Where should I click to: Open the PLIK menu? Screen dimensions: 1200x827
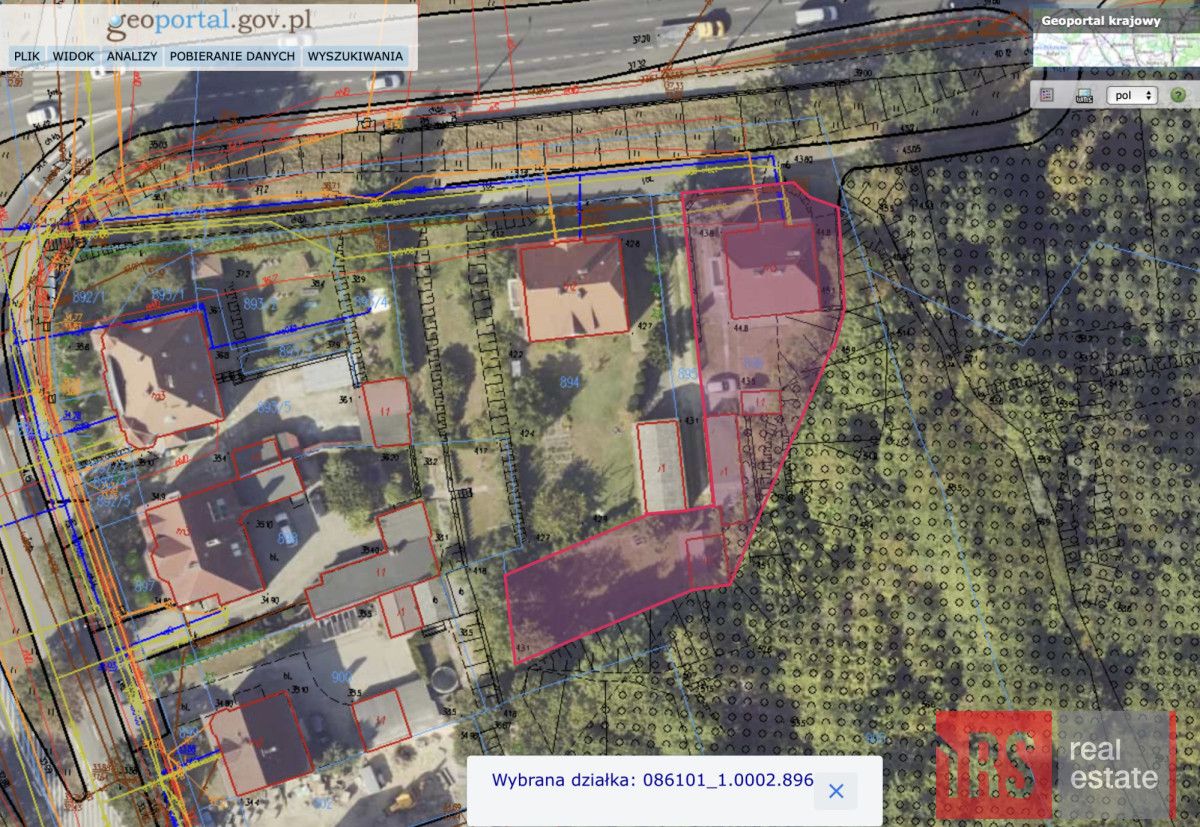27,56
